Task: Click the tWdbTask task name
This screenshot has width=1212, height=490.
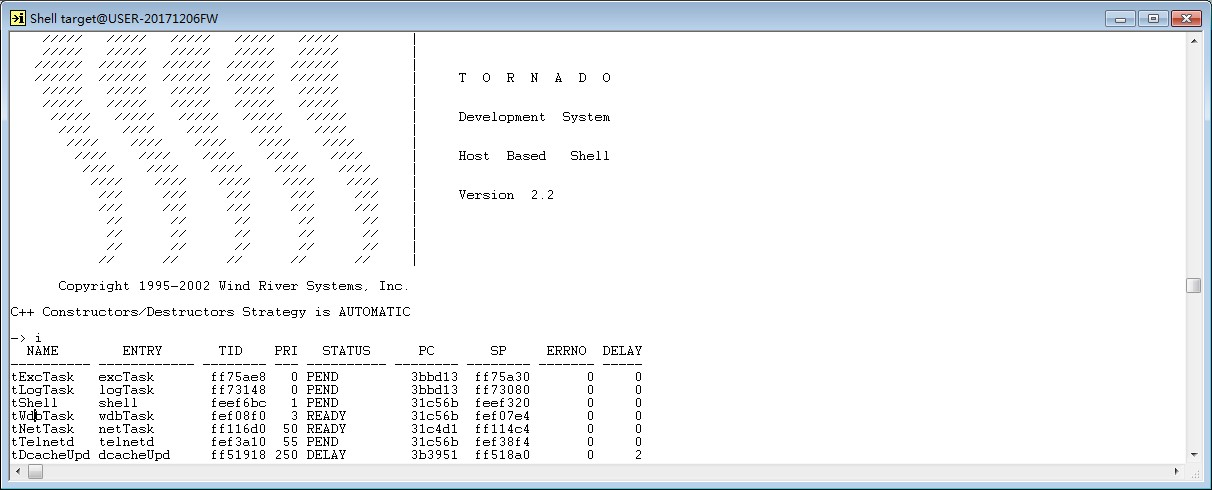Action: (42, 416)
